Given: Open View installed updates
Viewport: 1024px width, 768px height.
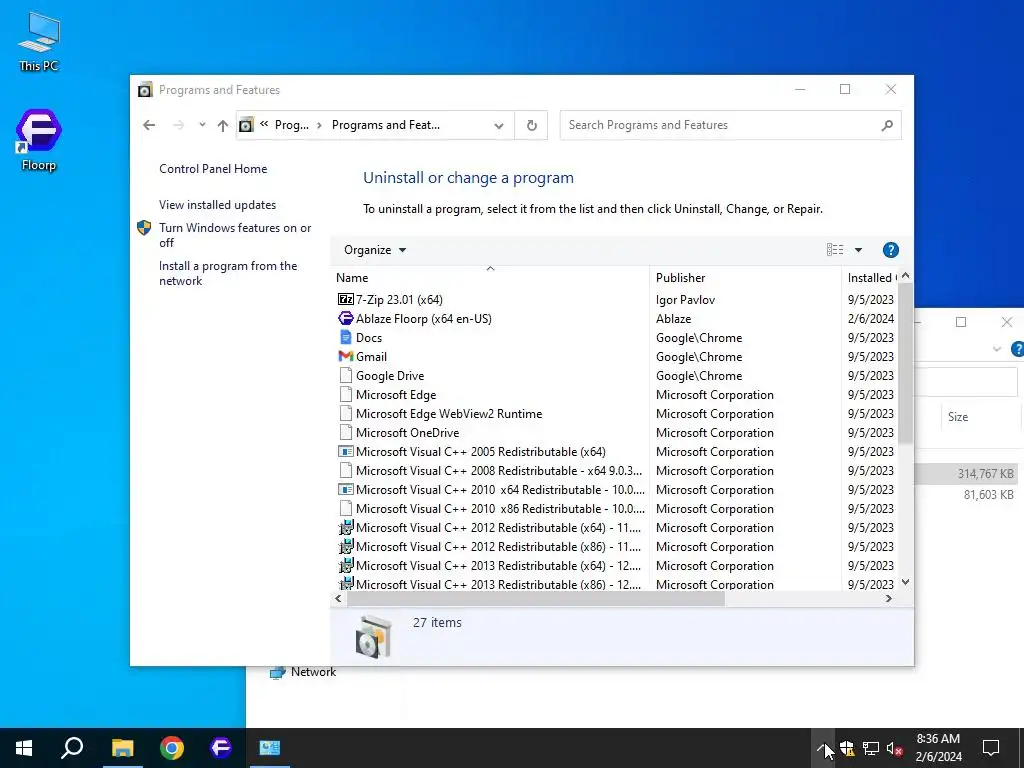Looking at the screenshot, I should coord(217,205).
